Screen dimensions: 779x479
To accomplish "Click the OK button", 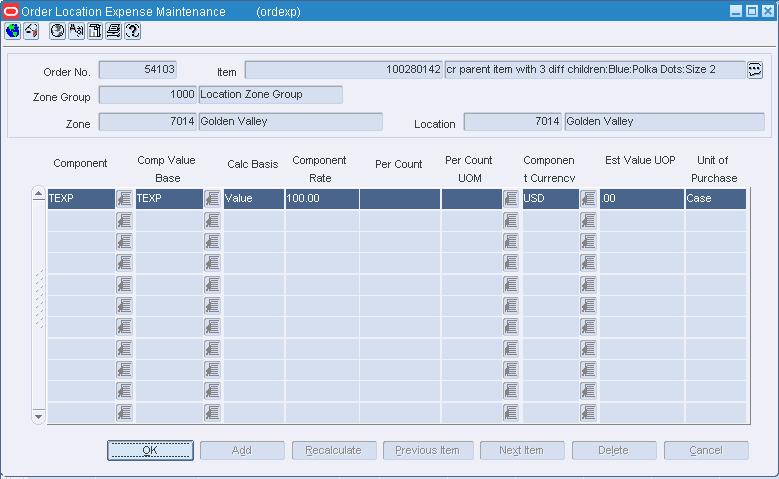I will [x=150, y=450].
